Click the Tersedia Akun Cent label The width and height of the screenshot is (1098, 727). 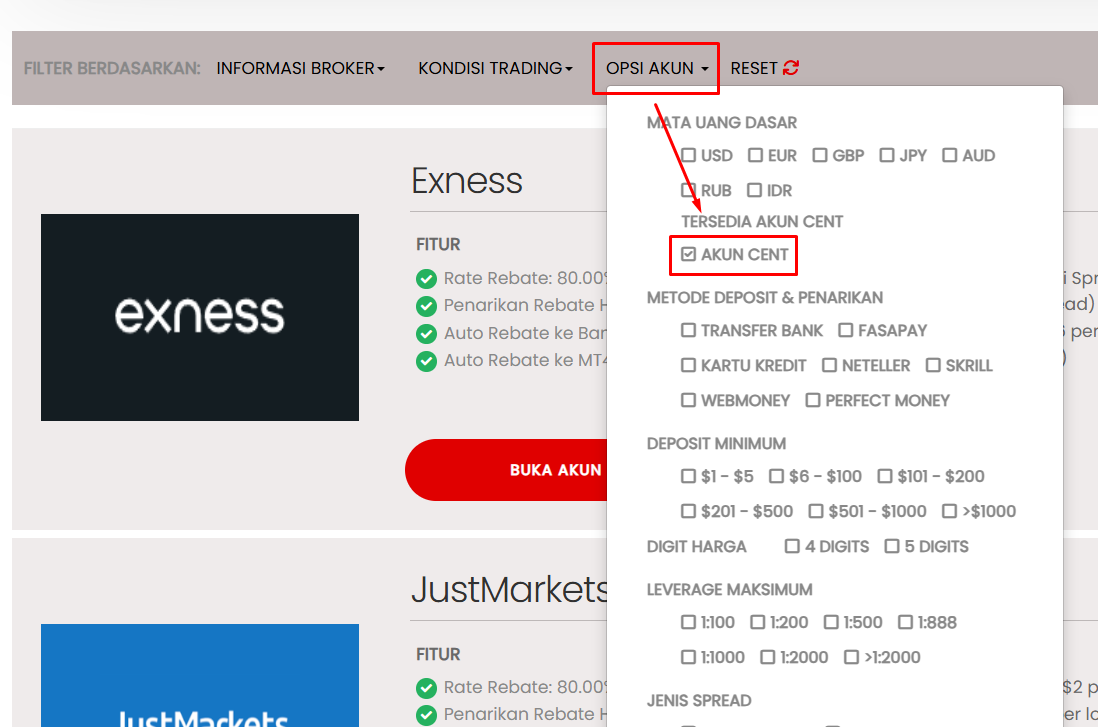tap(762, 221)
